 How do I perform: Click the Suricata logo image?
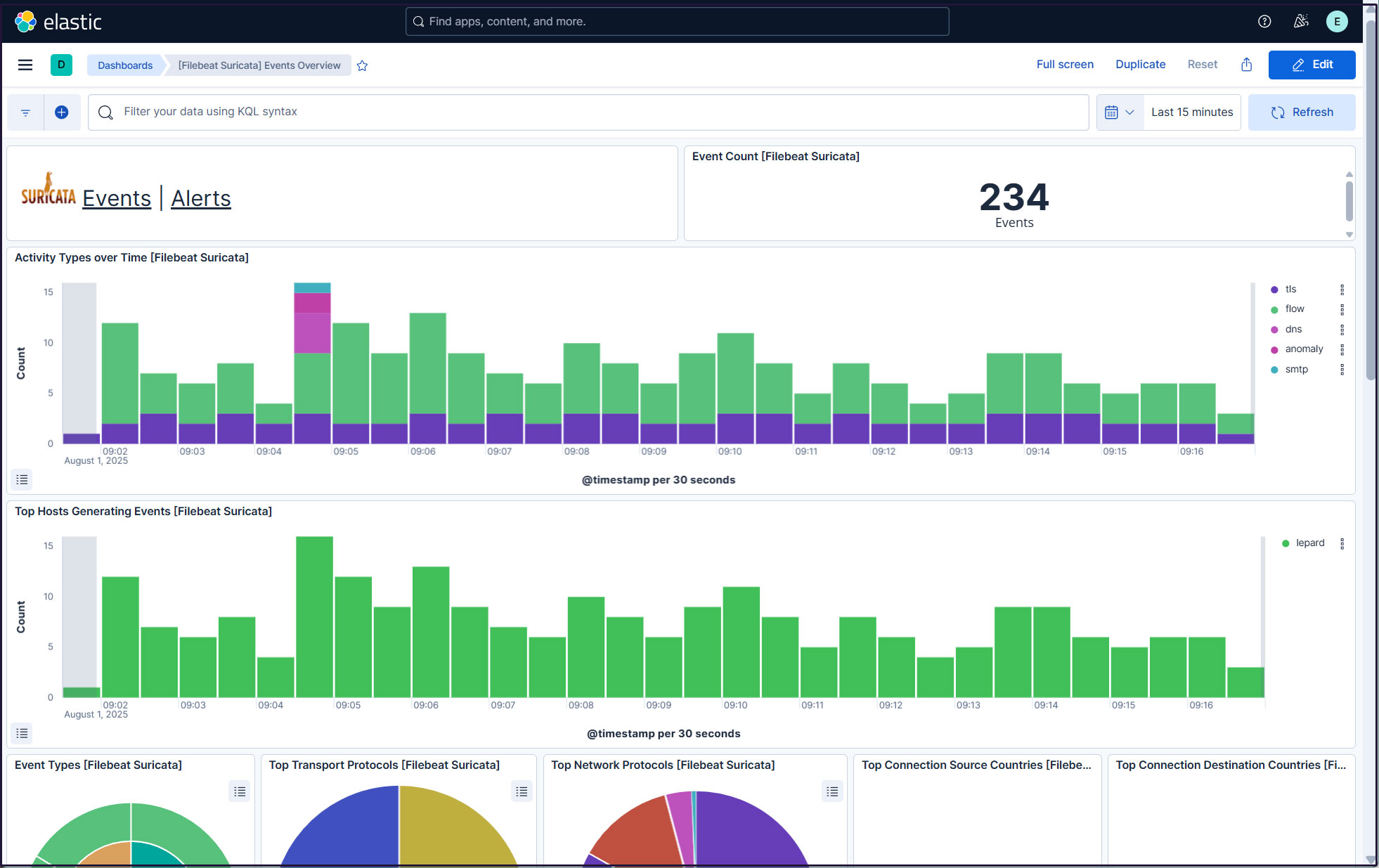click(x=48, y=188)
